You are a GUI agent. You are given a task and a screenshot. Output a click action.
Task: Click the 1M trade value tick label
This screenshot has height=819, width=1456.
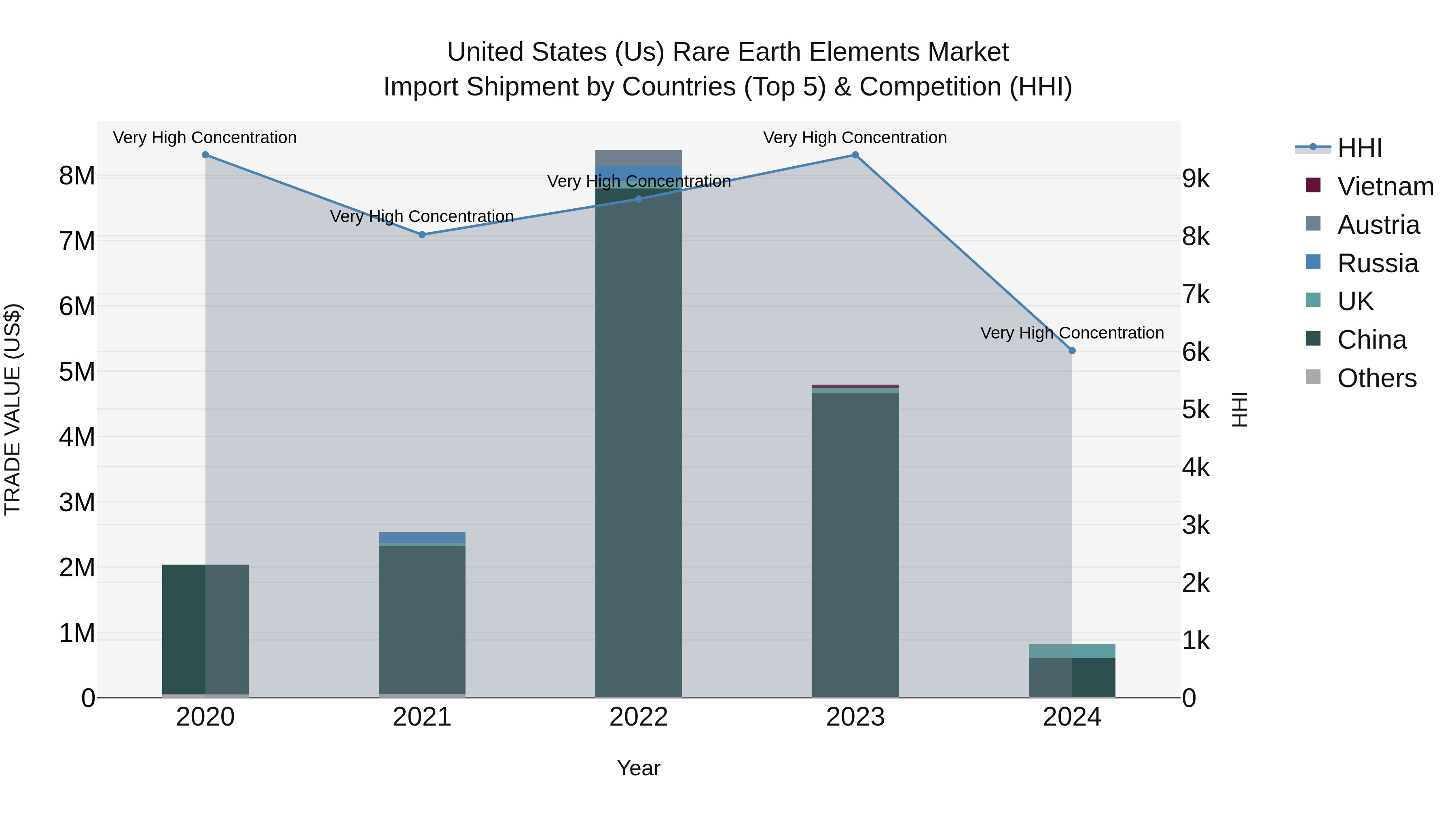(x=77, y=633)
